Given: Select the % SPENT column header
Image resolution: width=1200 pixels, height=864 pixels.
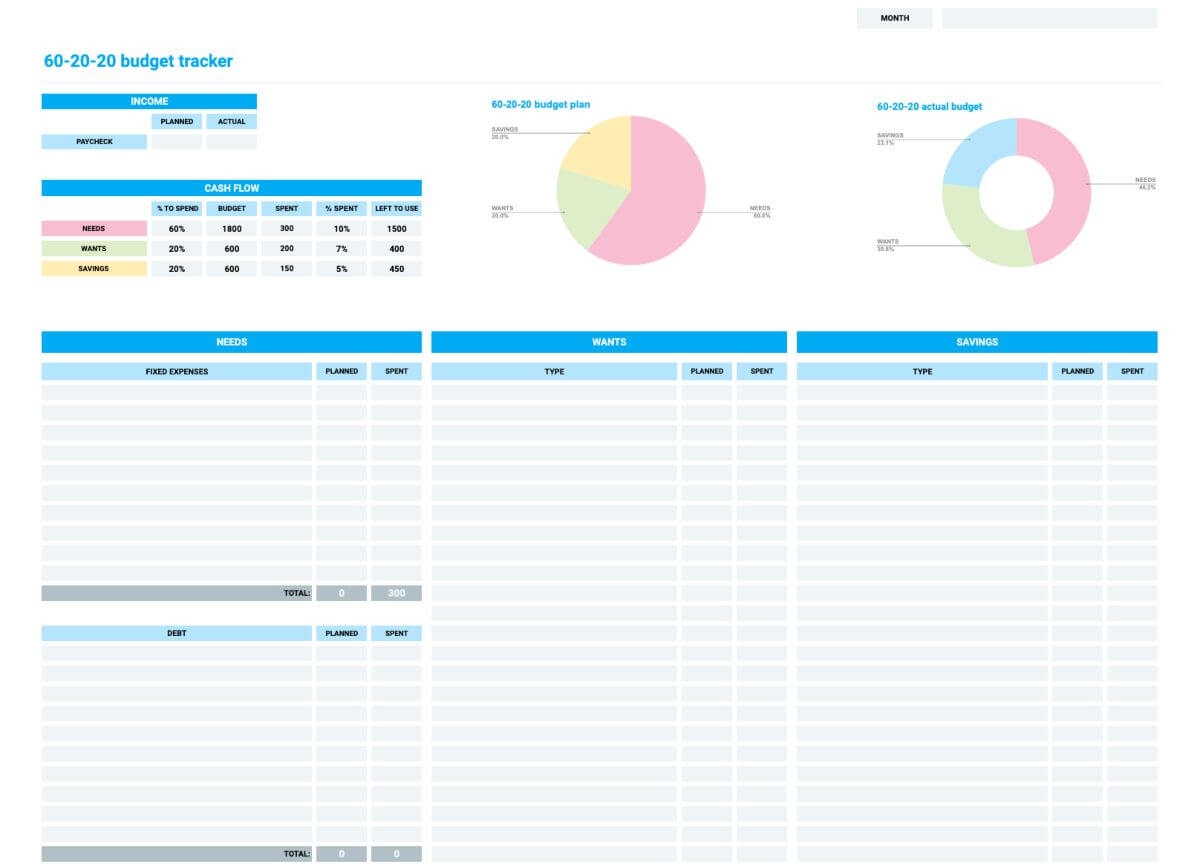Looking at the screenshot, I should click(341, 208).
